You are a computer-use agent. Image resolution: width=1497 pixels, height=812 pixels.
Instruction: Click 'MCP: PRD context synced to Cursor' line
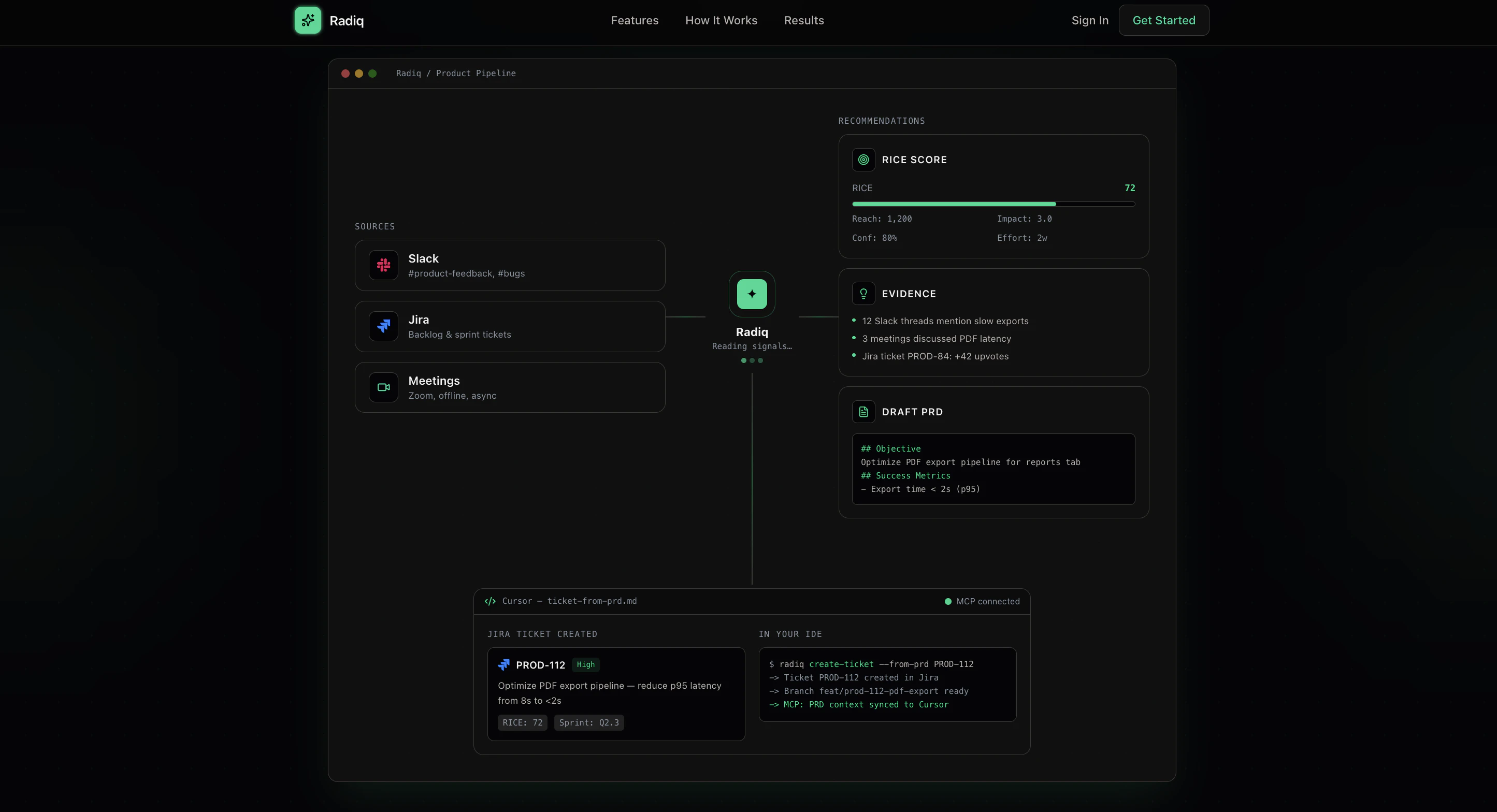[x=858, y=705]
